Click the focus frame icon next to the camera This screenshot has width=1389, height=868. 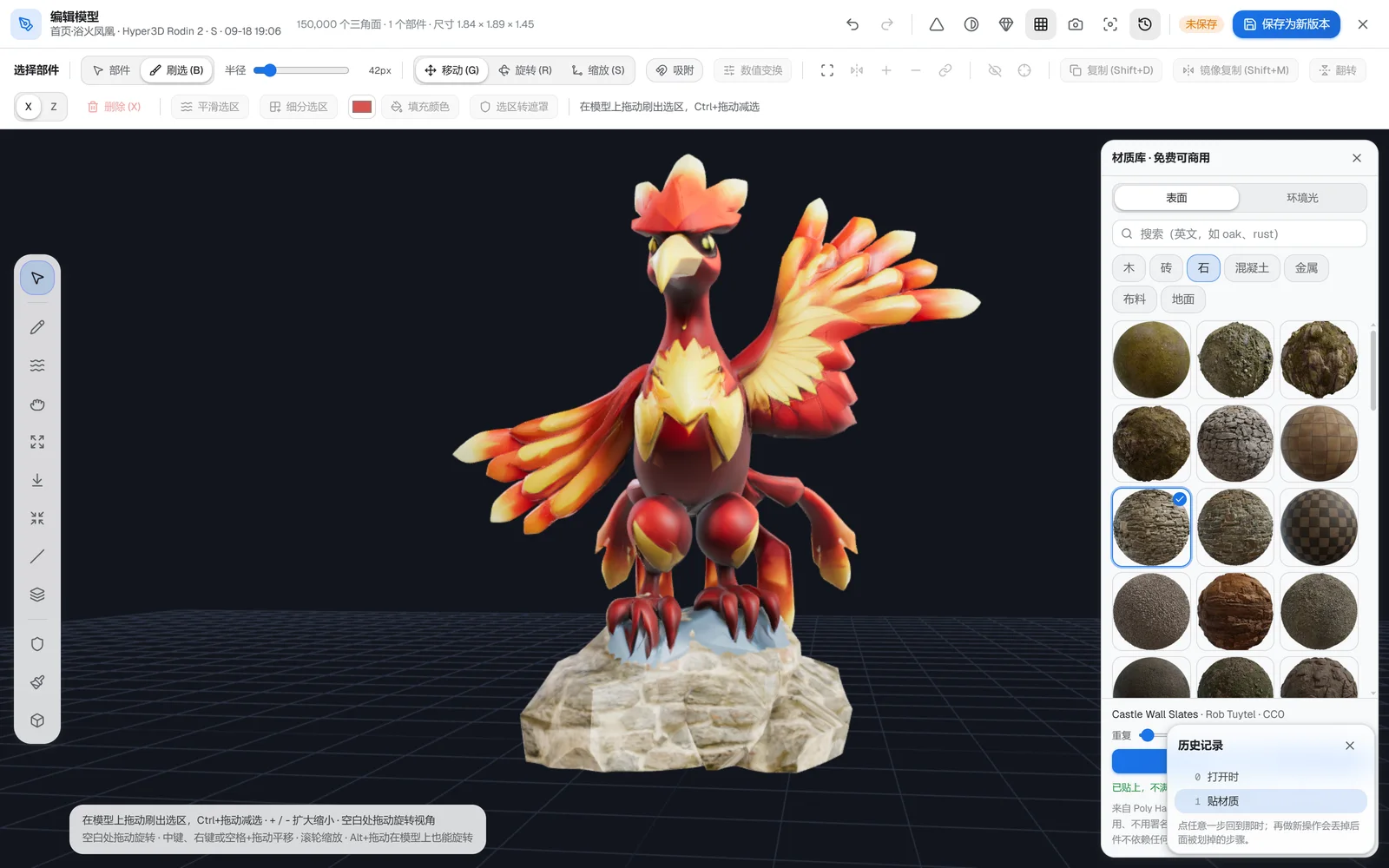(1110, 24)
